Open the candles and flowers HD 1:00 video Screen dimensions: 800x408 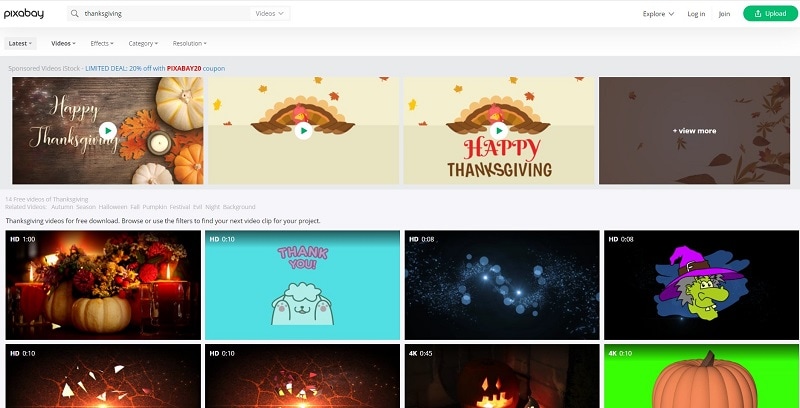pyautogui.click(x=103, y=285)
